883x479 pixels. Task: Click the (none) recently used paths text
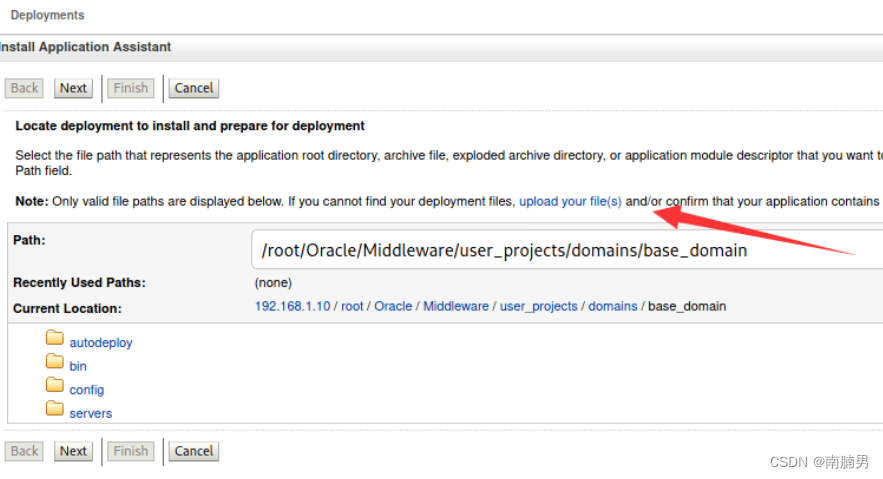(x=273, y=283)
